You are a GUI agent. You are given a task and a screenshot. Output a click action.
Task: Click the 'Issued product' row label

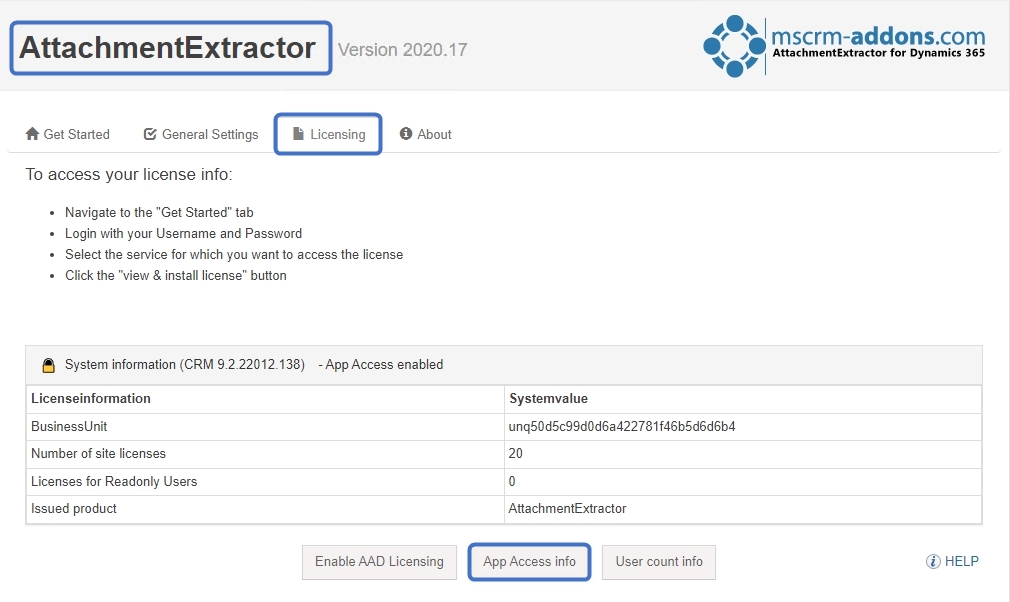click(x=73, y=509)
